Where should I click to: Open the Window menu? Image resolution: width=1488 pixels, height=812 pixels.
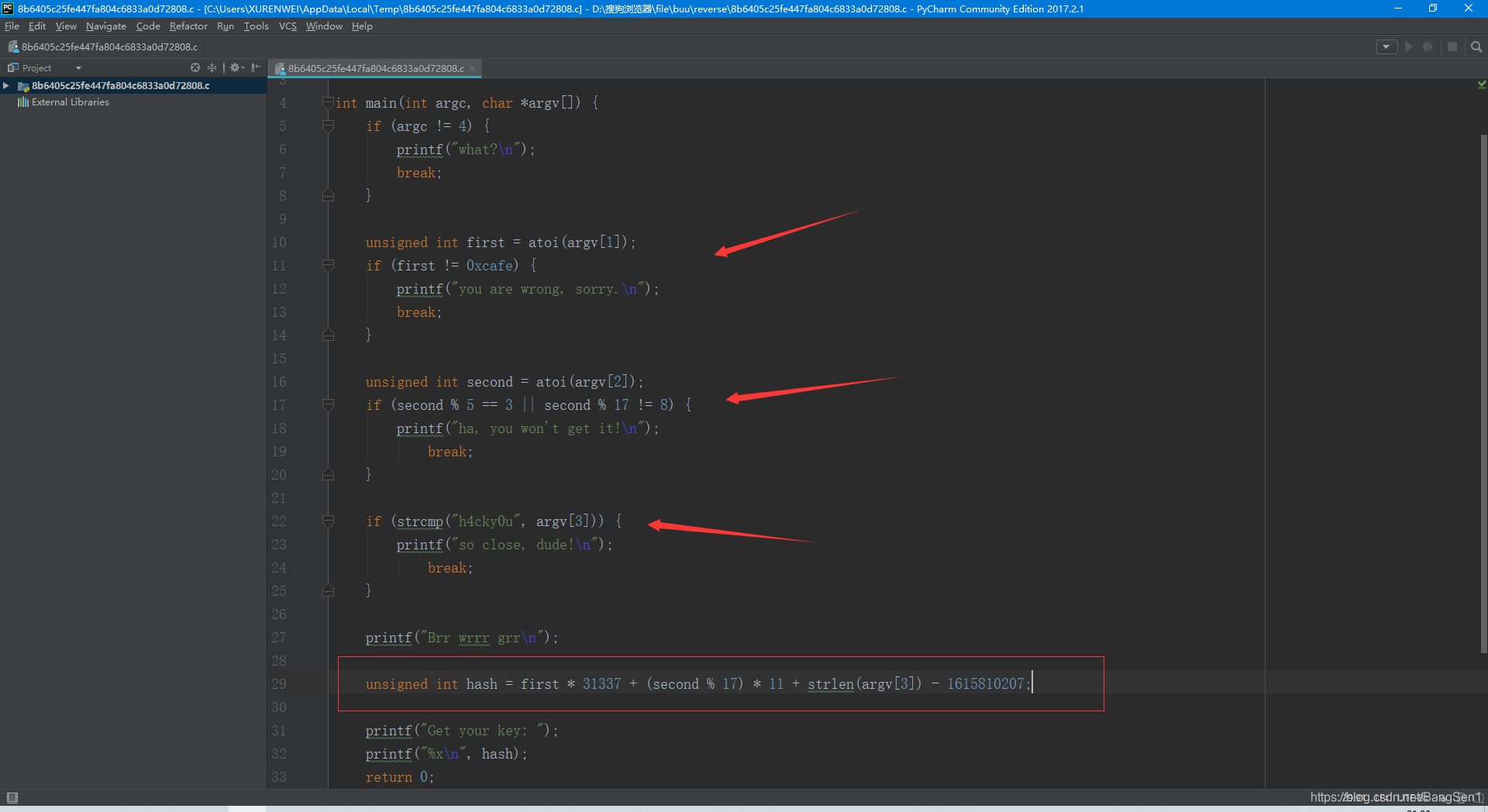324,26
